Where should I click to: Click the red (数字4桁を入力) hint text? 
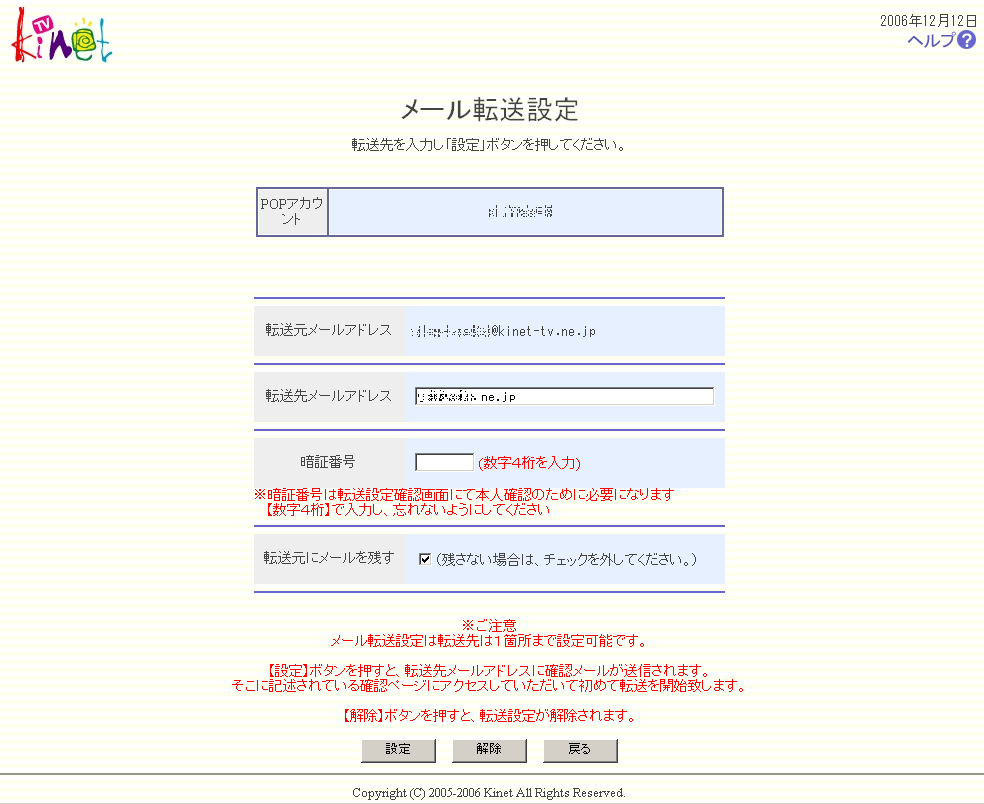tap(529, 463)
